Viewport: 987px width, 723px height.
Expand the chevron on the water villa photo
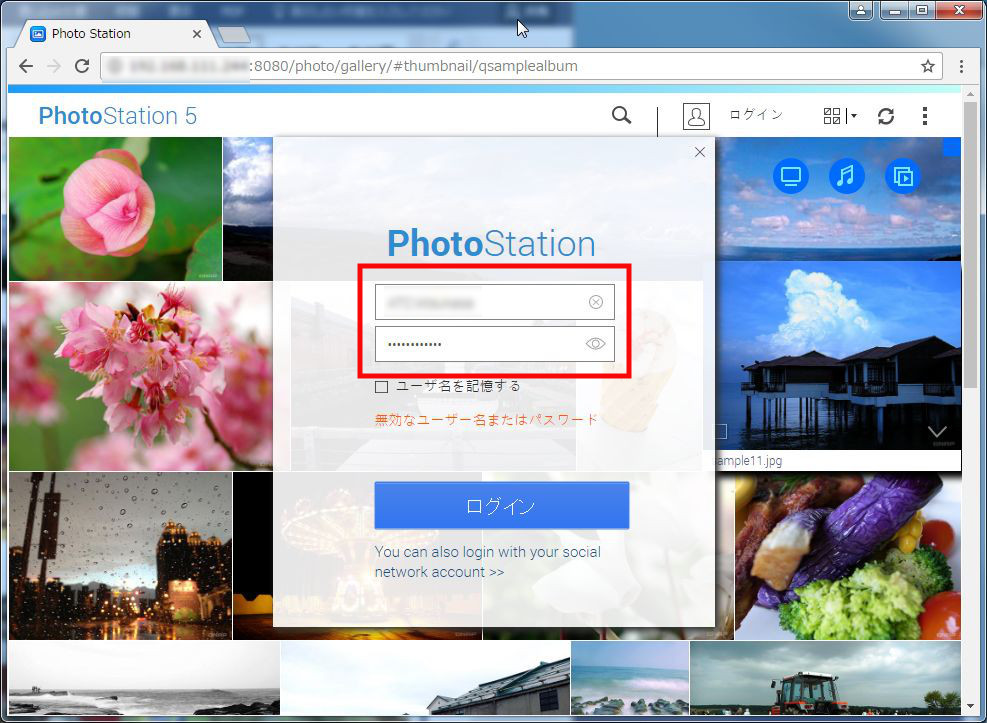937,432
